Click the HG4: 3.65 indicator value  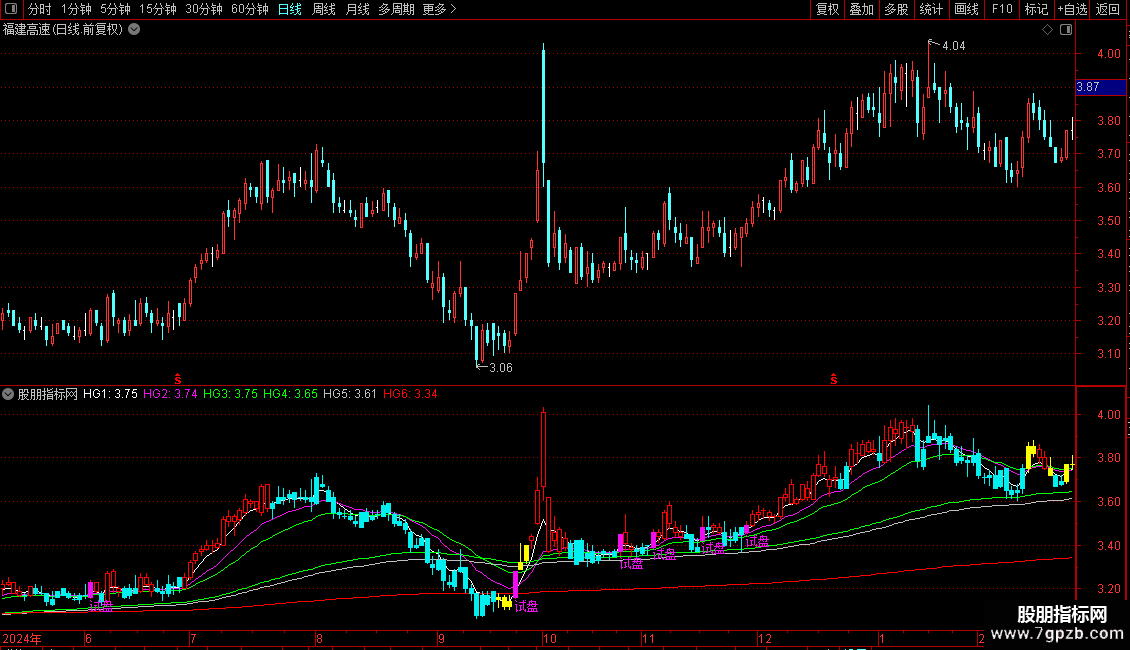tap(290, 394)
